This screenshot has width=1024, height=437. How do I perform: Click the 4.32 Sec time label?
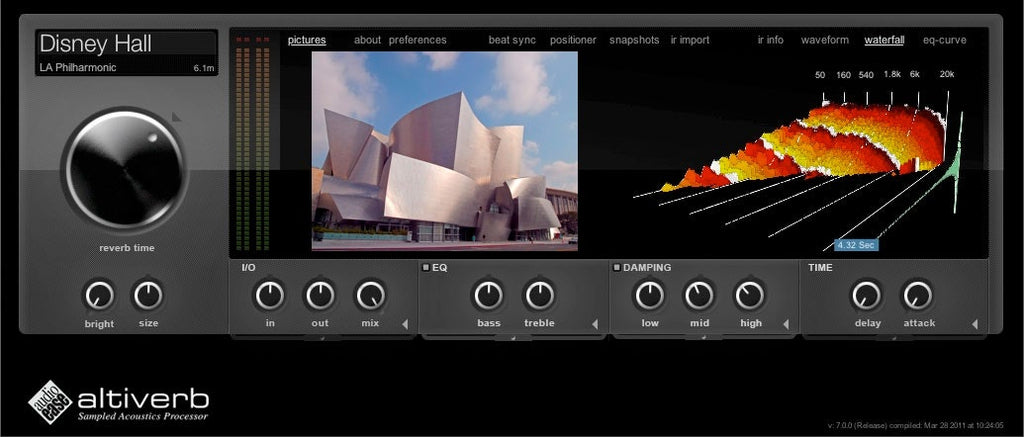pyautogui.click(x=856, y=245)
